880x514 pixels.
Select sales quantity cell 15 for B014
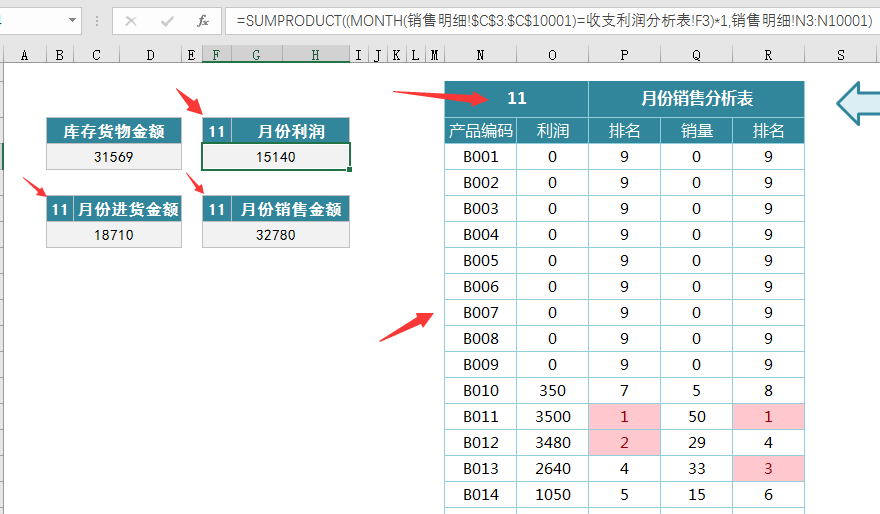point(696,494)
